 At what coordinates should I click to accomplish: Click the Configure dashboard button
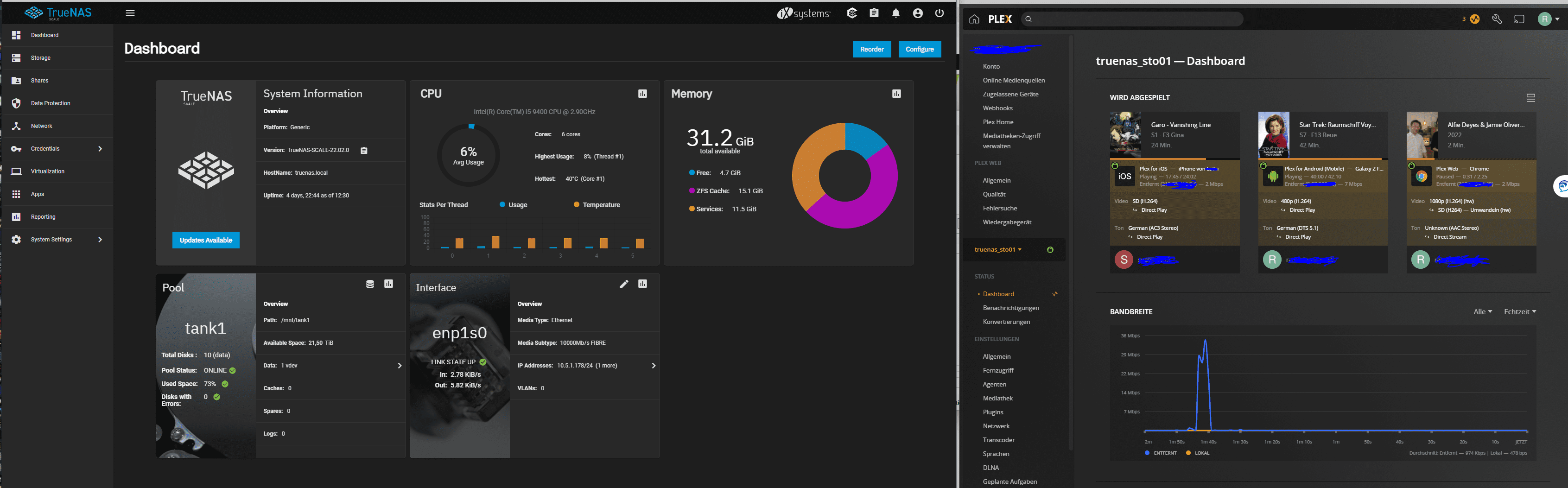click(919, 49)
